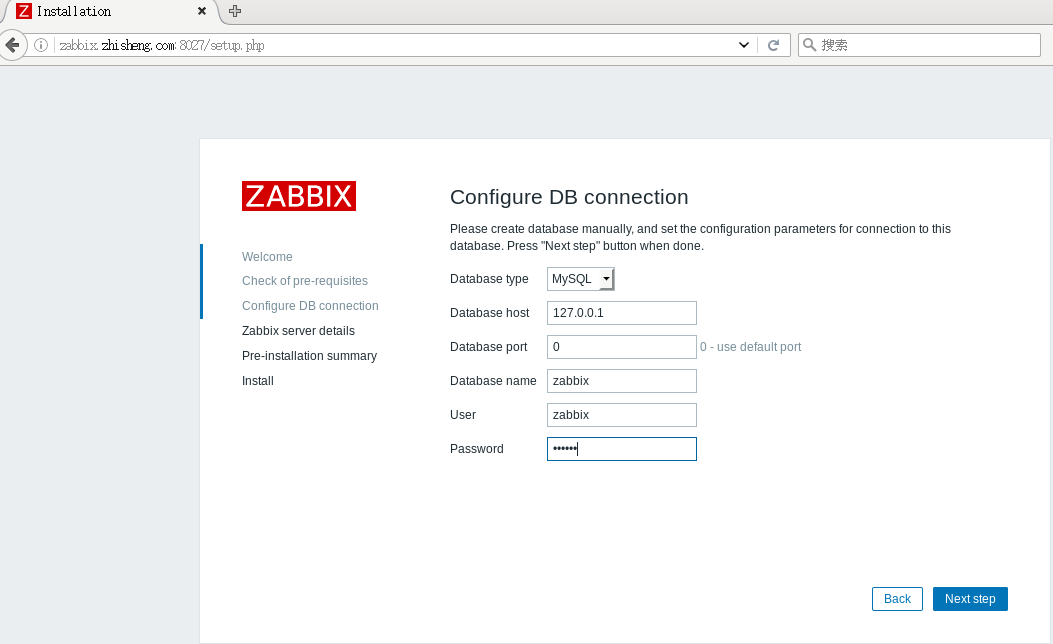Click the Install step in sidebar
This screenshot has height=644, width=1053.
258,381
